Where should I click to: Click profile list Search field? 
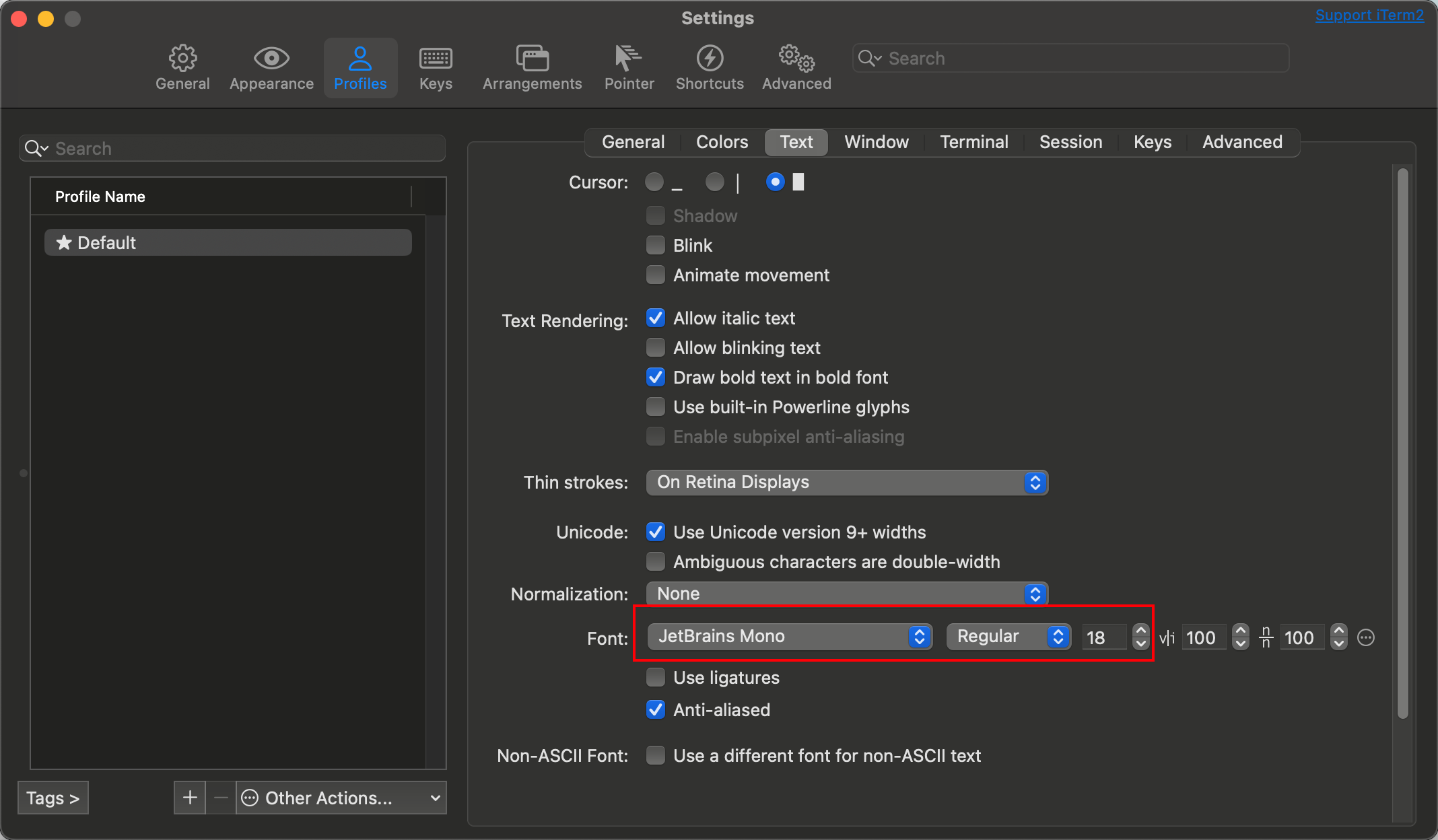[232, 148]
